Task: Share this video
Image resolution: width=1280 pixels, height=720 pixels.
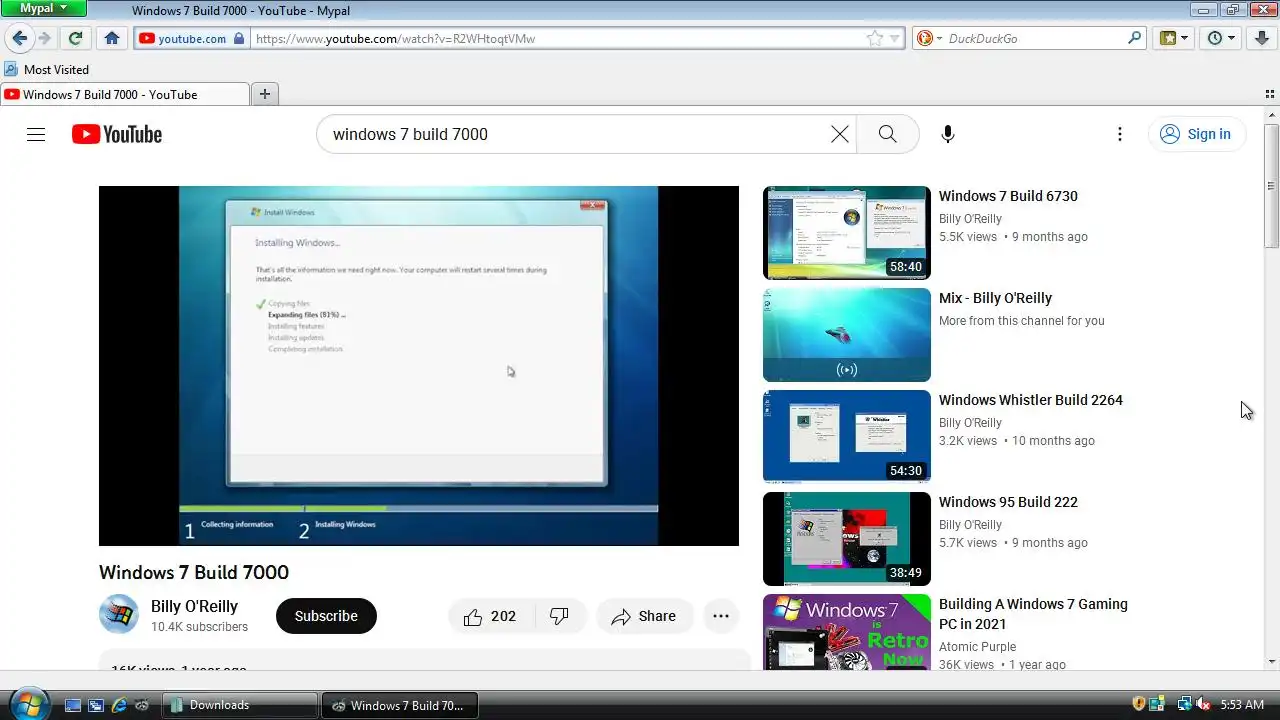Action: pos(645,616)
